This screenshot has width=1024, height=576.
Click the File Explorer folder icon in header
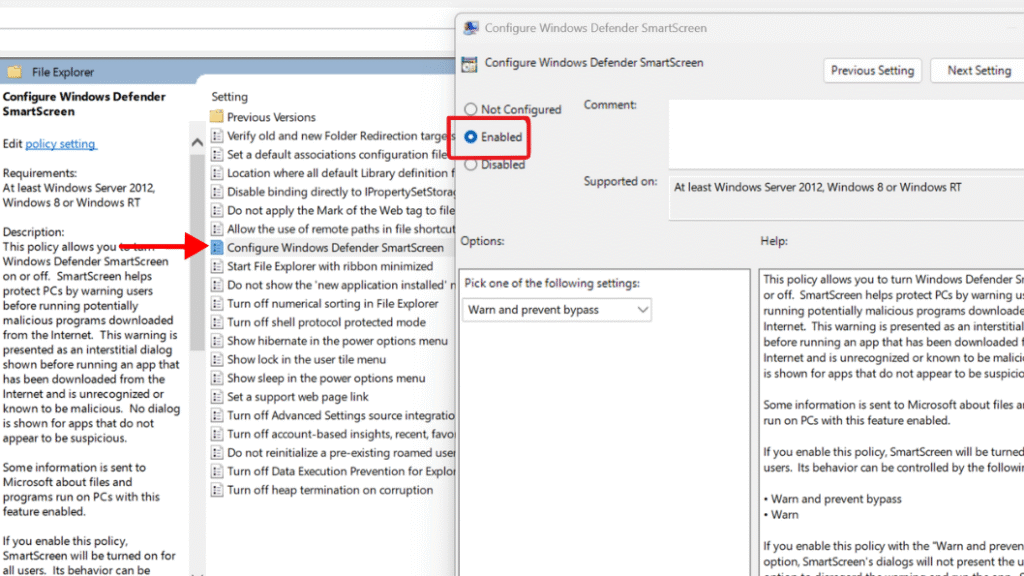pyautogui.click(x=14, y=72)
